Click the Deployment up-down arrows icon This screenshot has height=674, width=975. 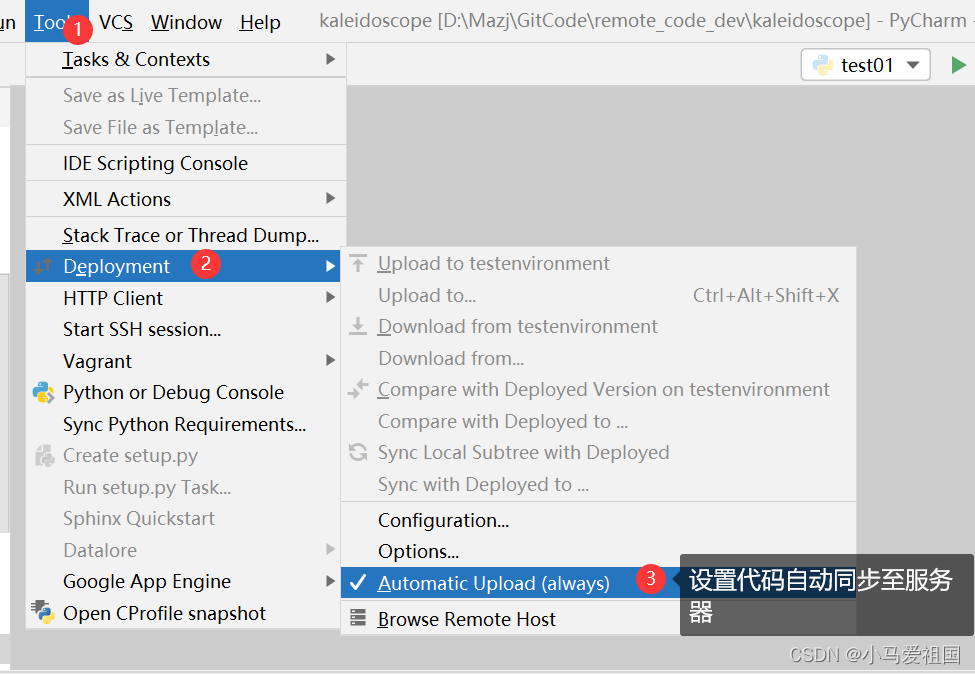(x=43, y=266)
